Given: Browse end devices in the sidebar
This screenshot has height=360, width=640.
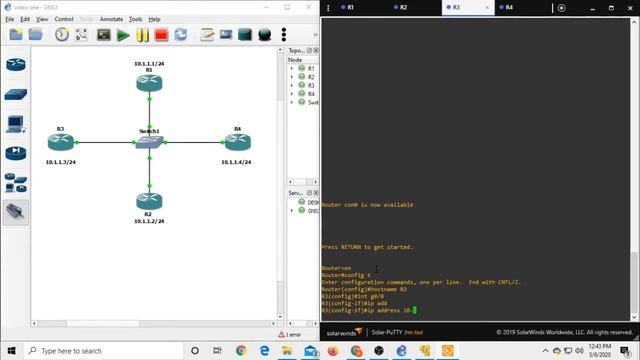Looking at the screenshot, I should pyautogui.click(x=16, y=124).
